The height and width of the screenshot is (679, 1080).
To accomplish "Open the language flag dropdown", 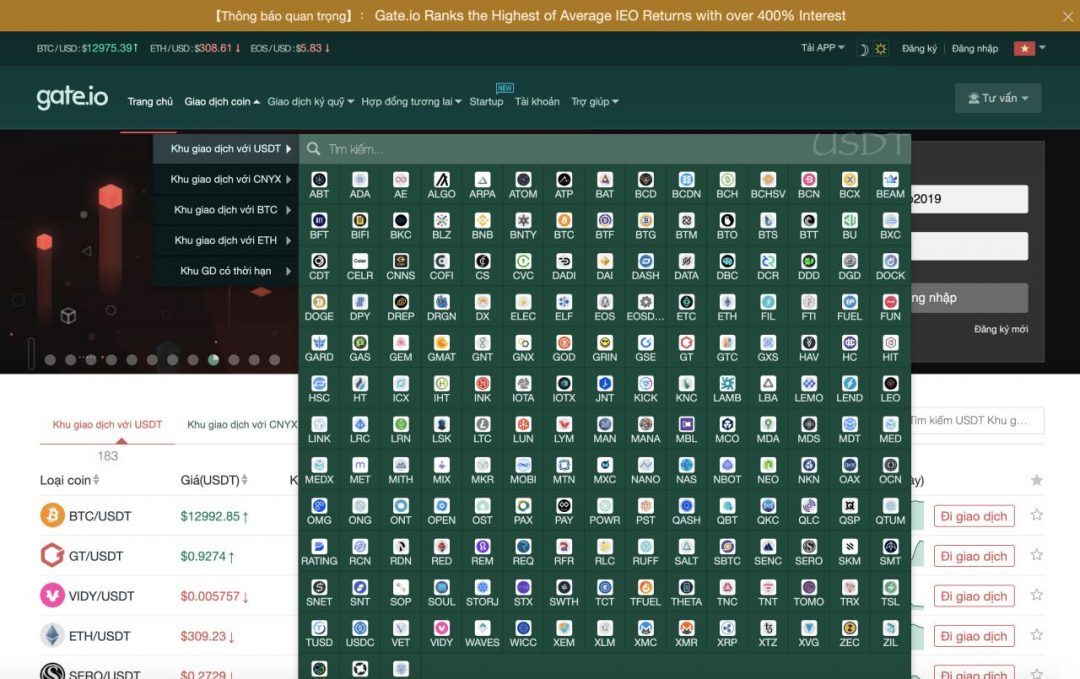I will point(1030,48).
